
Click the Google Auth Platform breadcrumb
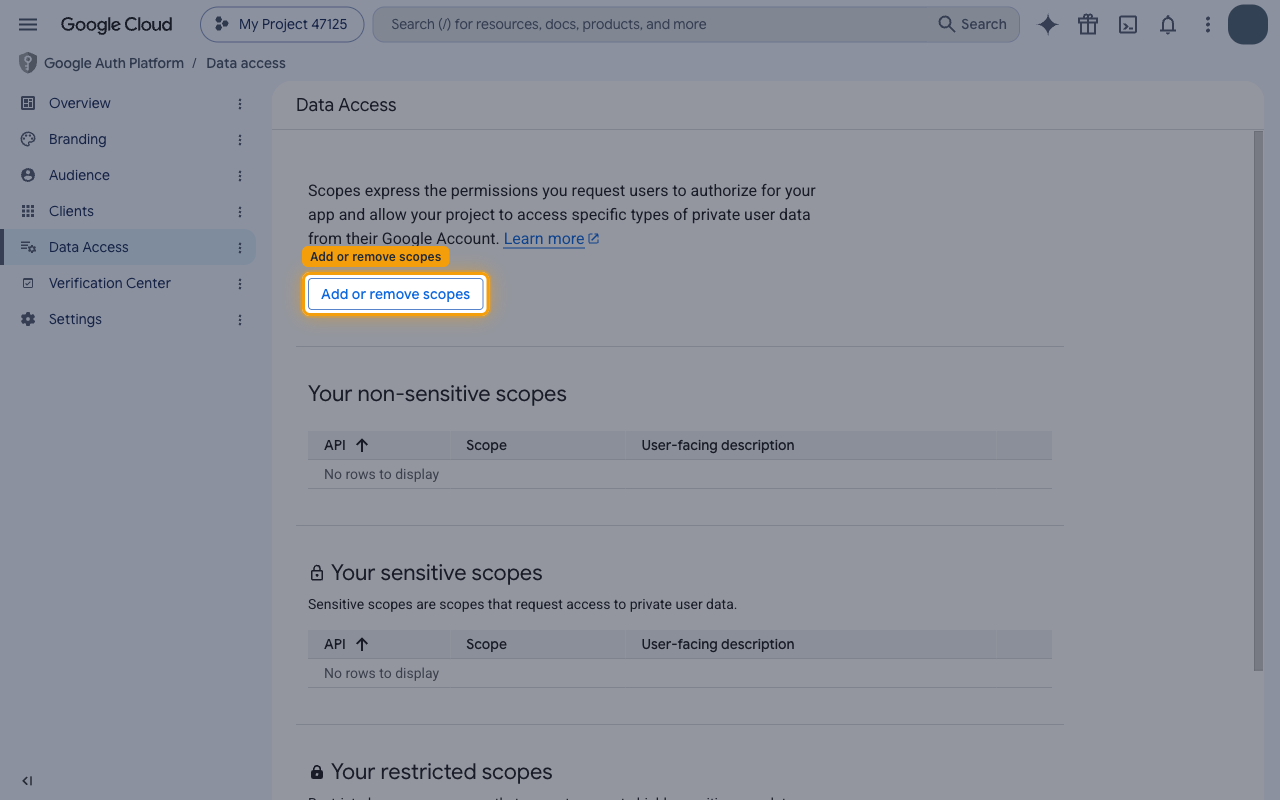pyautogui.click(x=114, y=63)
